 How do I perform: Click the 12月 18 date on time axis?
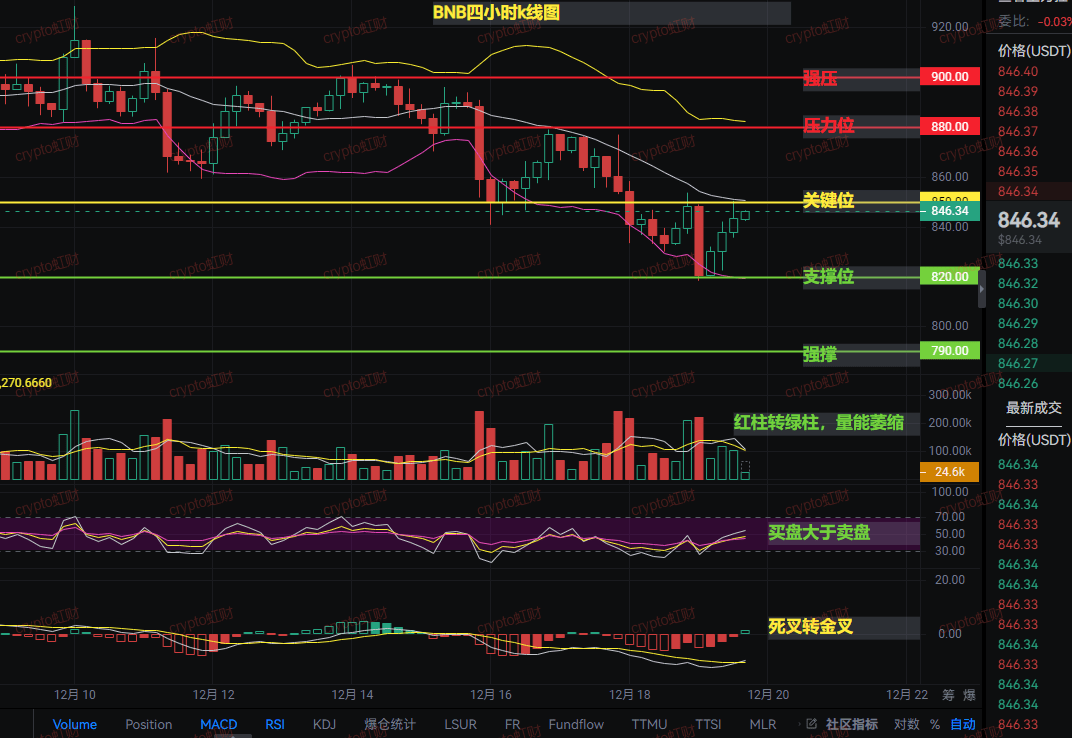pyautogui.click(x=630, y=695)
